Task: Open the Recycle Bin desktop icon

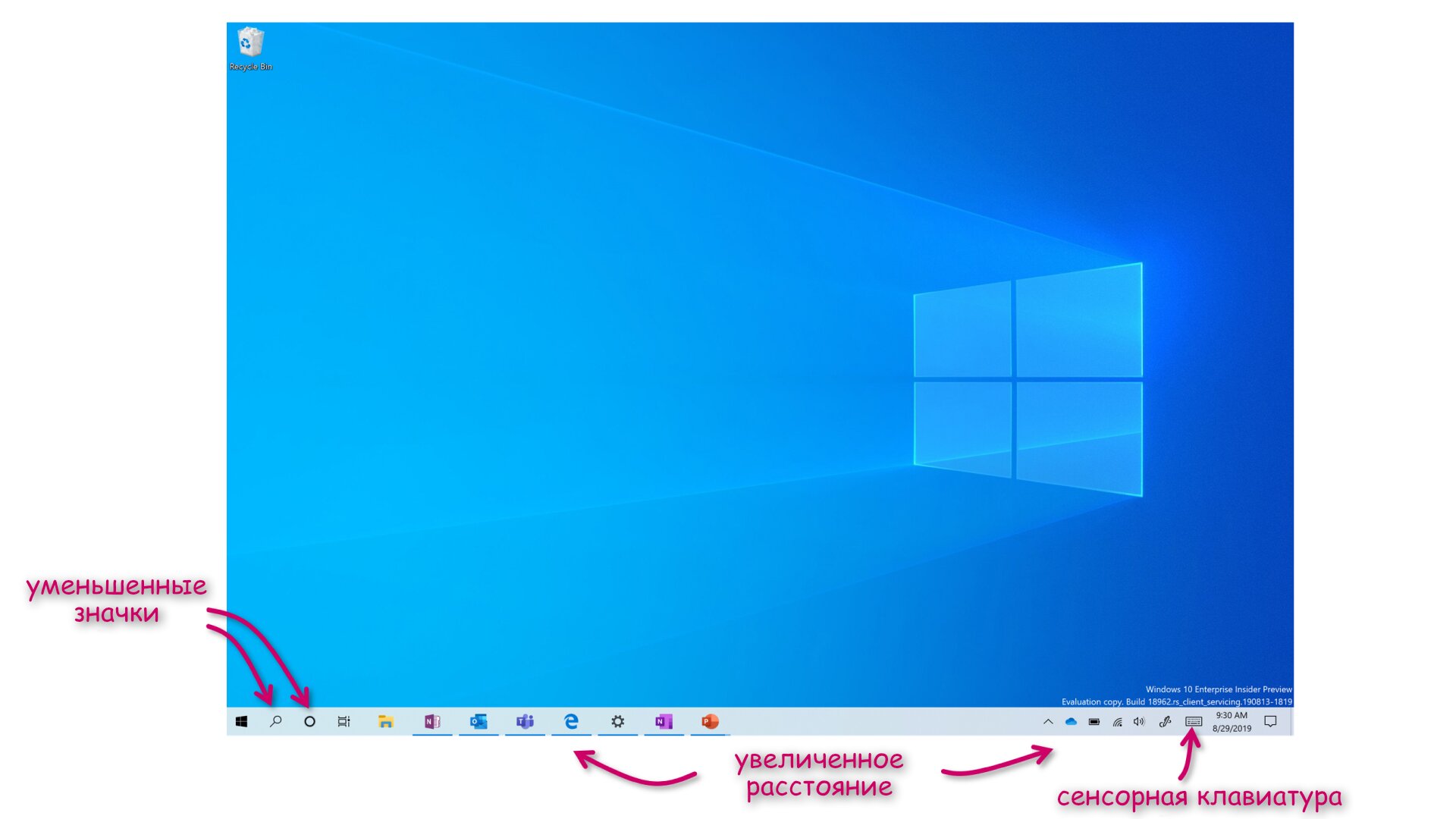Action: pyautogui.click(x=250, y=49)
